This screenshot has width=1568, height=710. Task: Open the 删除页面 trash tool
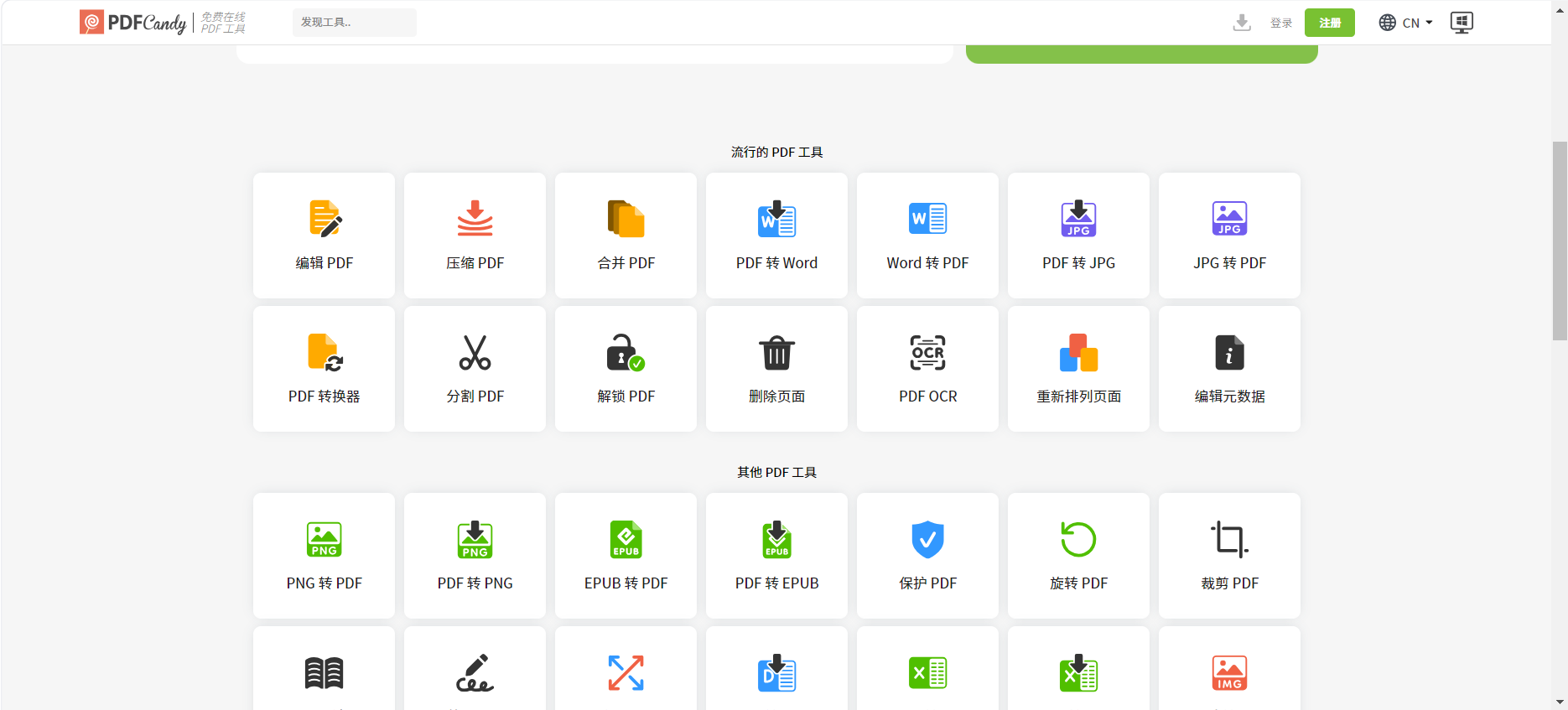click(776, 369)
